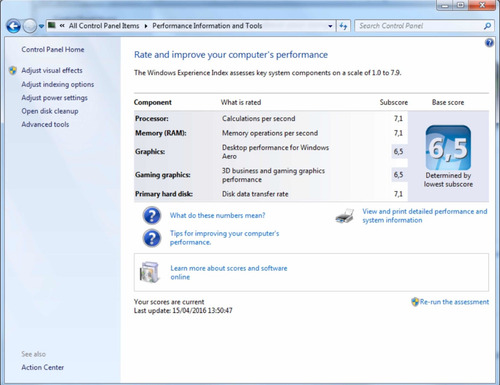This screenshot has height=385, width=500.
Task: Open the Help question mark icon
Action: (489, 43)
